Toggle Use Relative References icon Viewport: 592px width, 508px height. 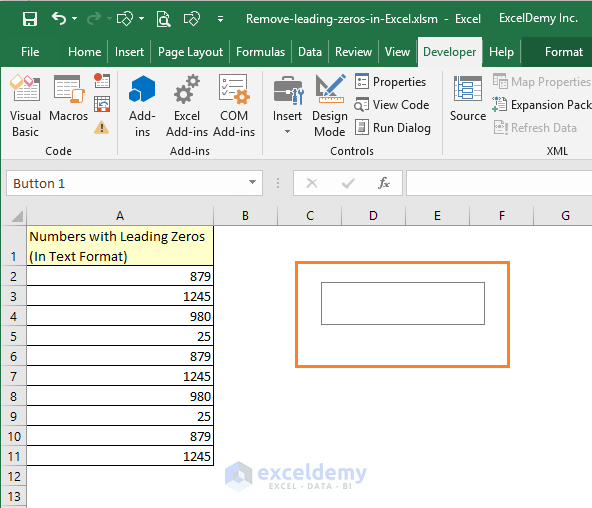(102, 104)
